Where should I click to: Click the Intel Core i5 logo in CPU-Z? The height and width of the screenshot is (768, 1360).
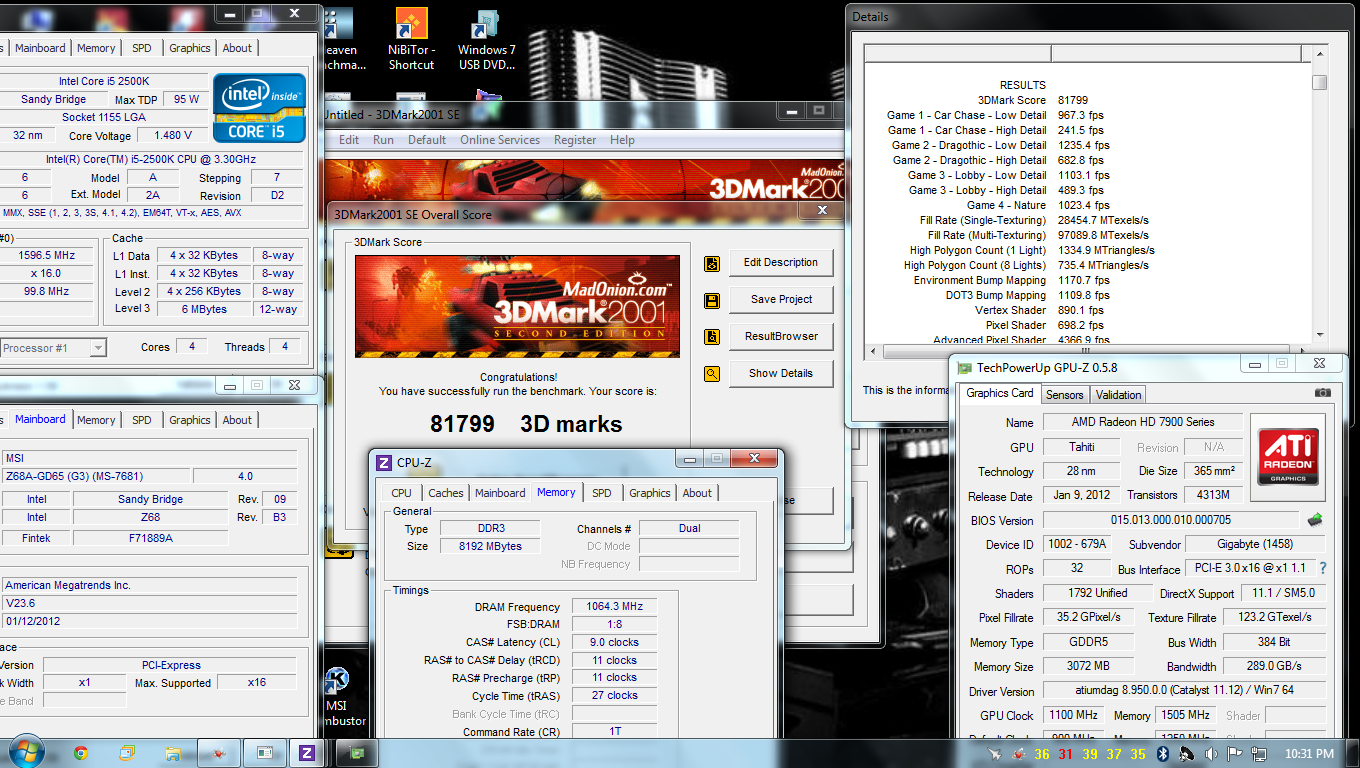point(259,107)
